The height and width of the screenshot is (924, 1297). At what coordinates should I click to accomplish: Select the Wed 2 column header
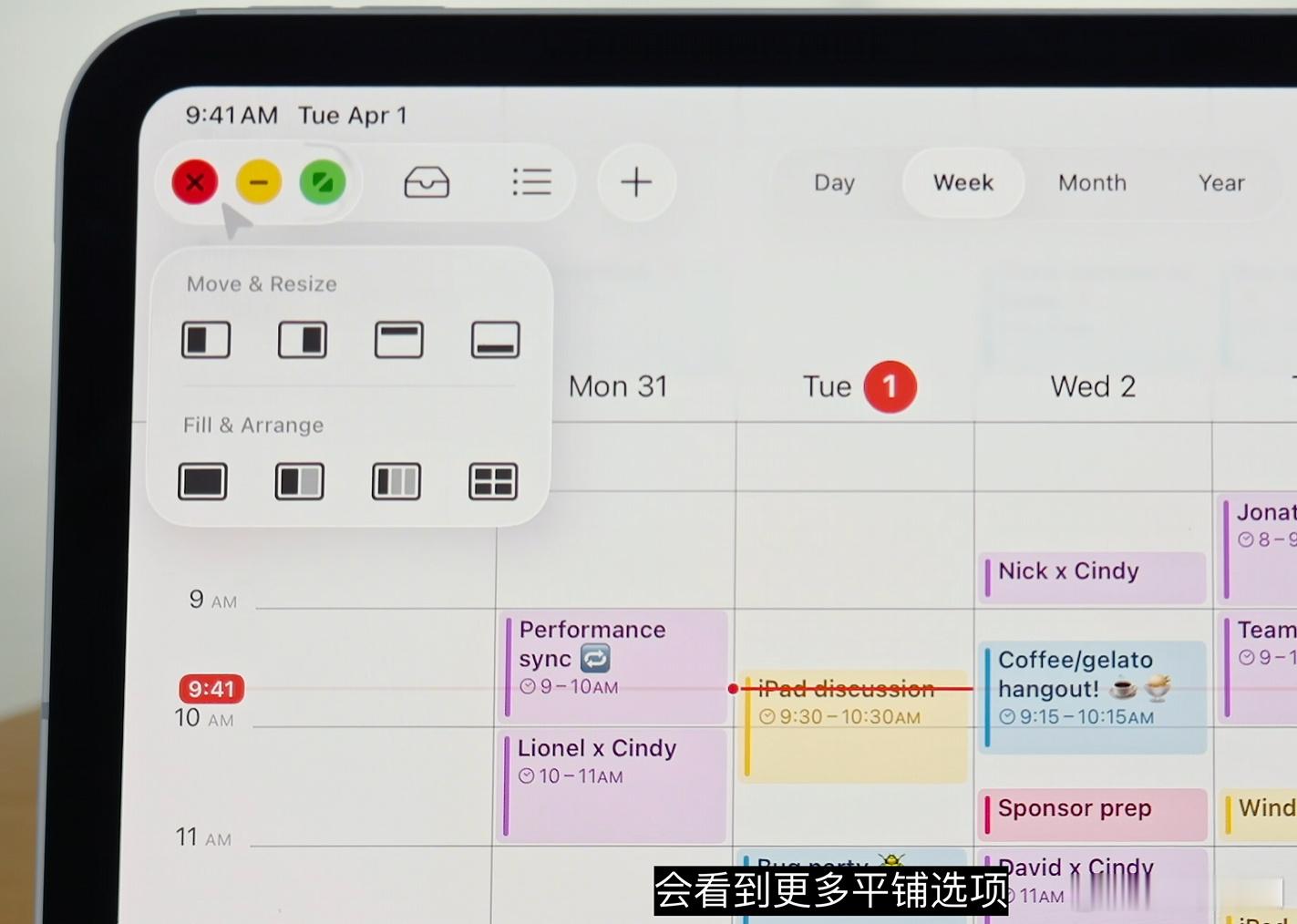pos(1093,386)
